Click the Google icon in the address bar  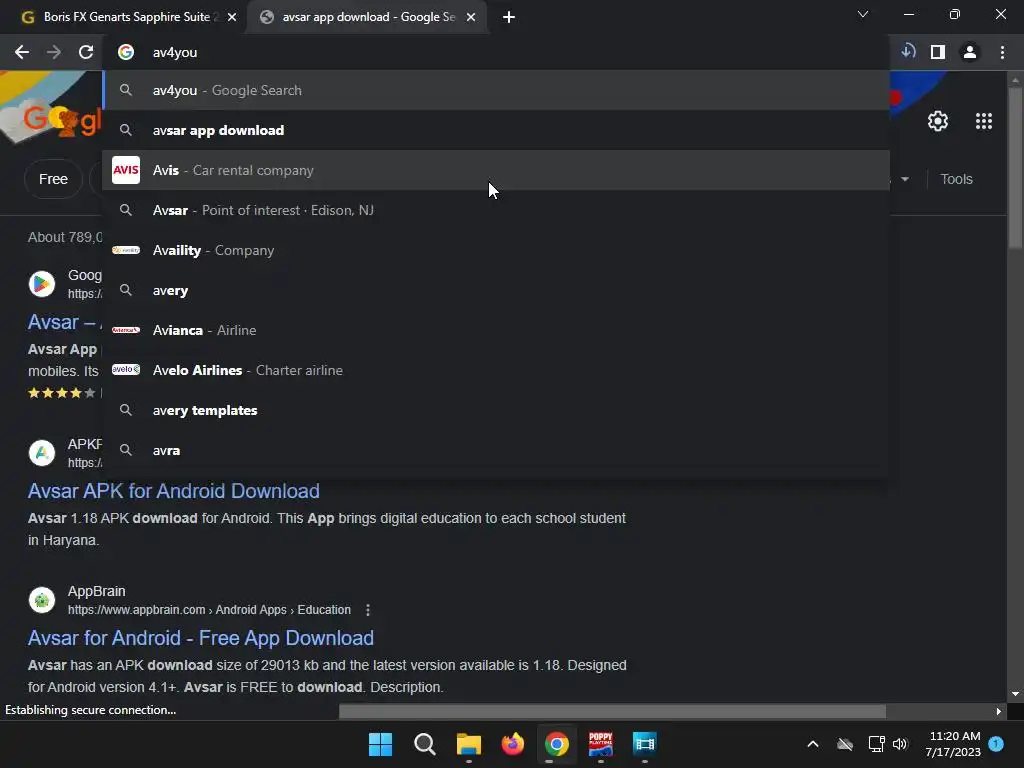coord(126,52)
